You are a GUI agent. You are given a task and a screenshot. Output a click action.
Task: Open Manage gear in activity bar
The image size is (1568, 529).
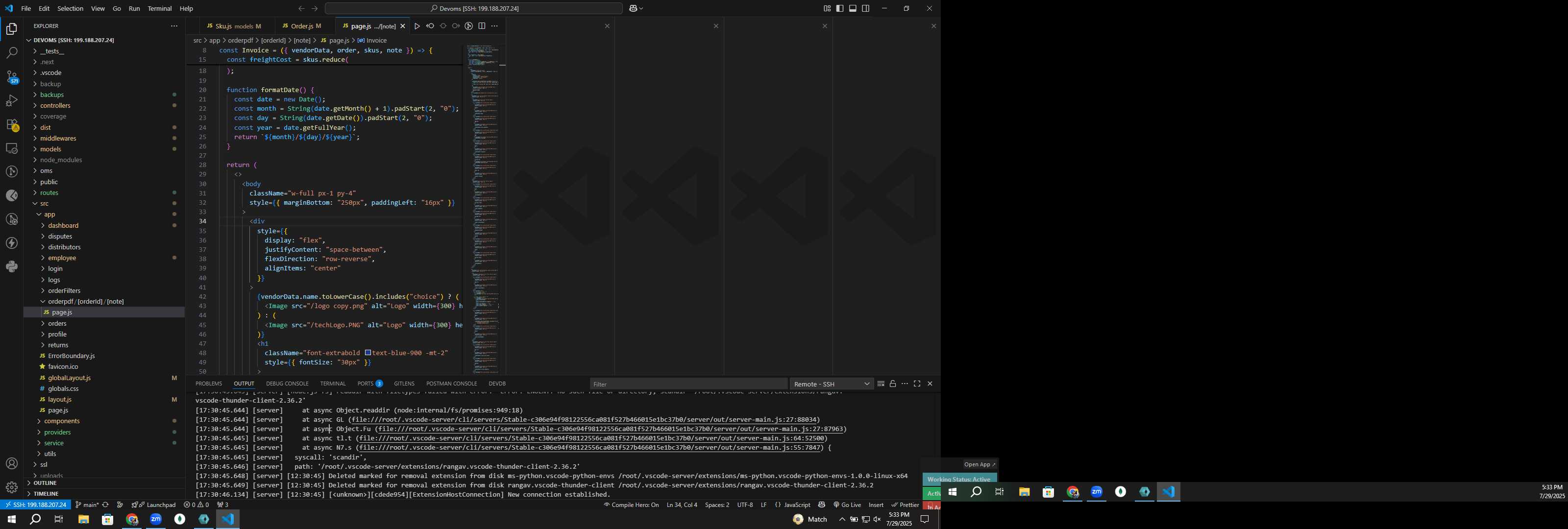[x=12, y=487]
